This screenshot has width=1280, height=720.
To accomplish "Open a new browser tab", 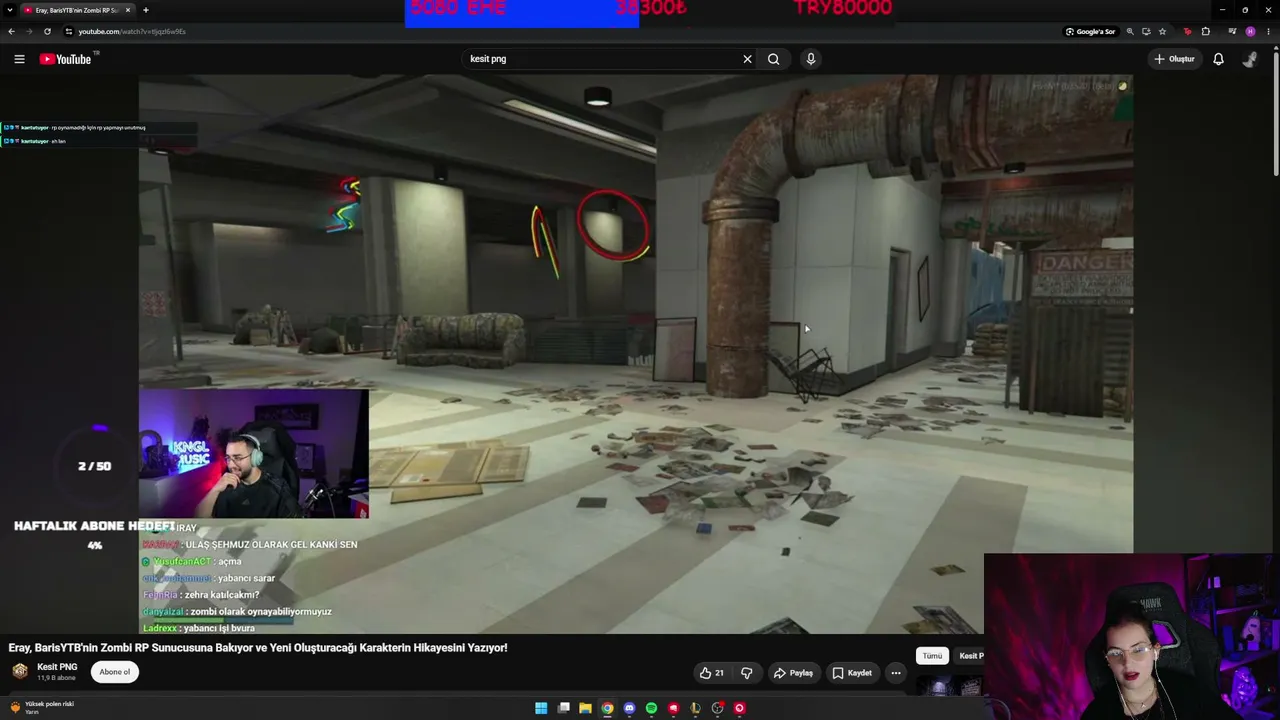I will (x=146, y=10).
